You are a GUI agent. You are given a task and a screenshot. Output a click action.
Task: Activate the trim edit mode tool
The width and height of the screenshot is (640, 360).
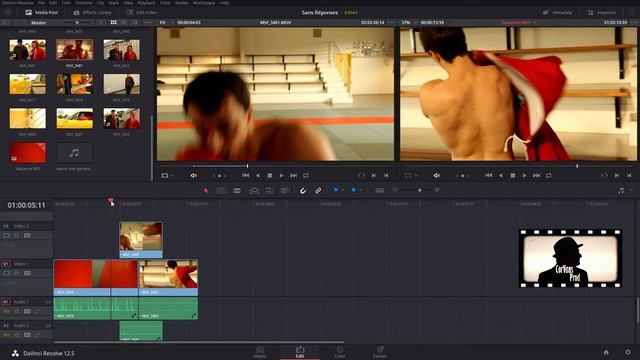pos(221,190)
